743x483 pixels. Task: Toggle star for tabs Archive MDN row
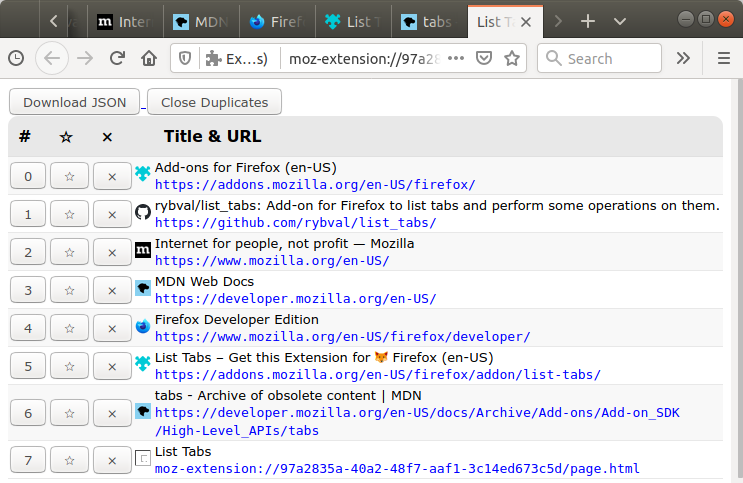pos(69,413)
